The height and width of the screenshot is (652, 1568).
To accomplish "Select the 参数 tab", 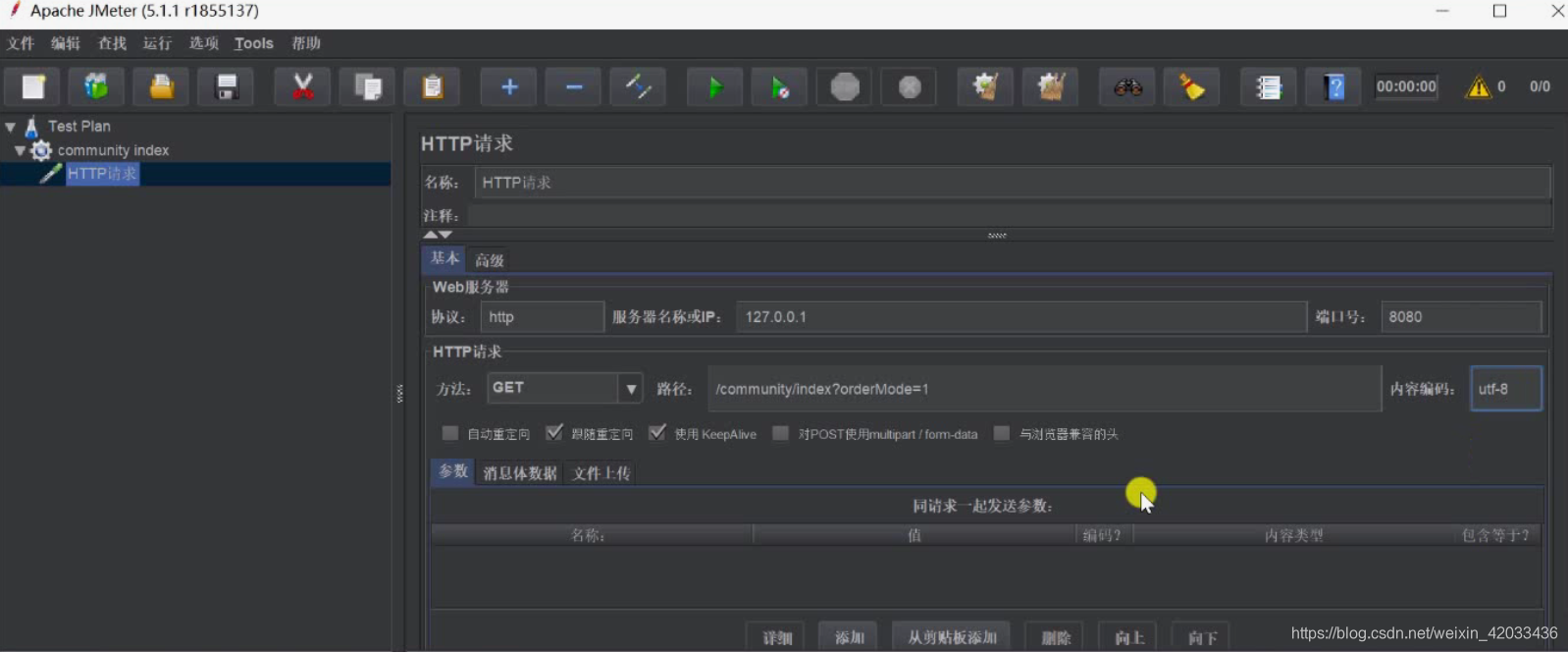I will pos(452,471).
